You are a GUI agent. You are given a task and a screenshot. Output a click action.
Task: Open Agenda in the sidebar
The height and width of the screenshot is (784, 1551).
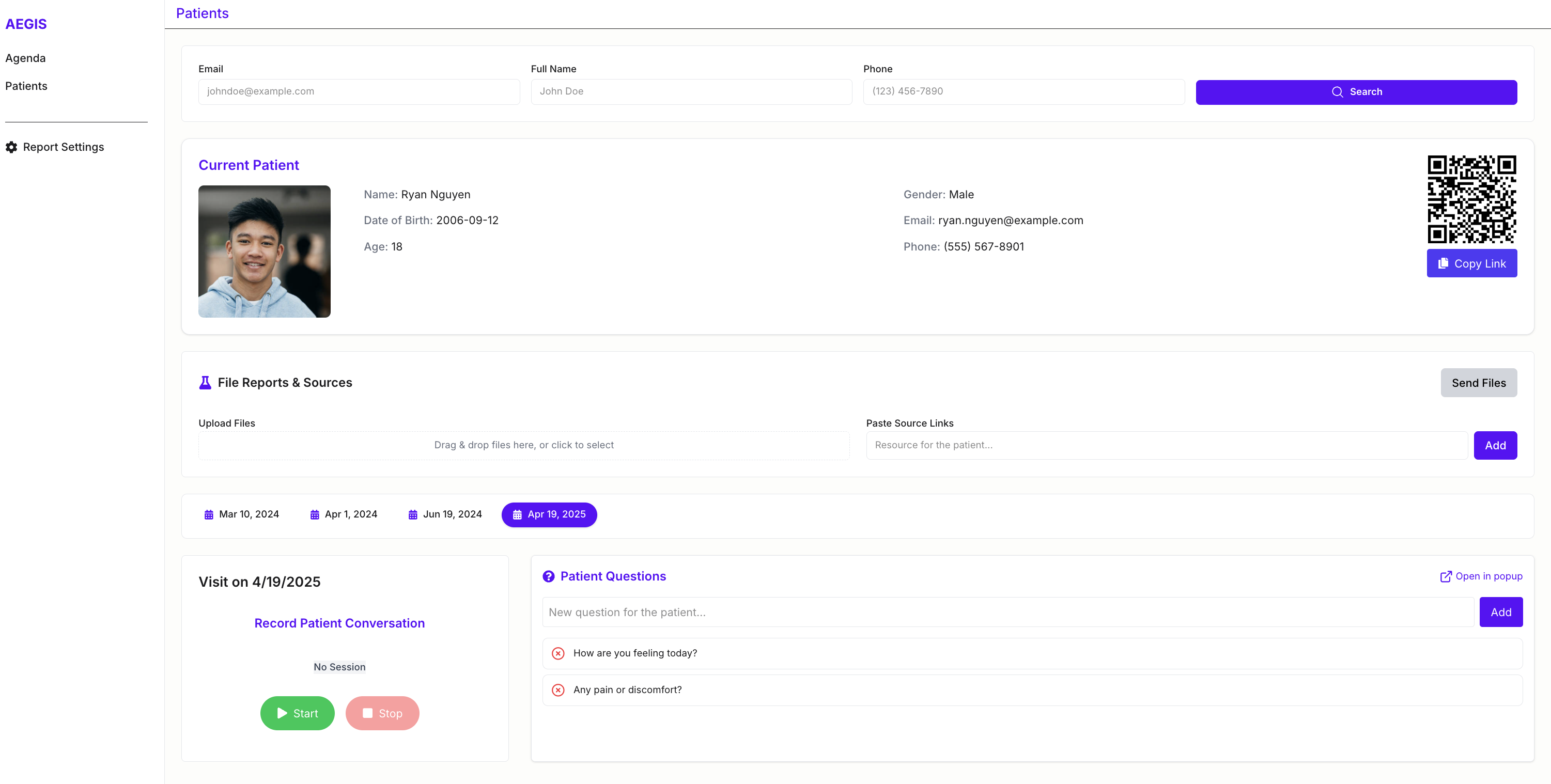click(x=25, y=58)
